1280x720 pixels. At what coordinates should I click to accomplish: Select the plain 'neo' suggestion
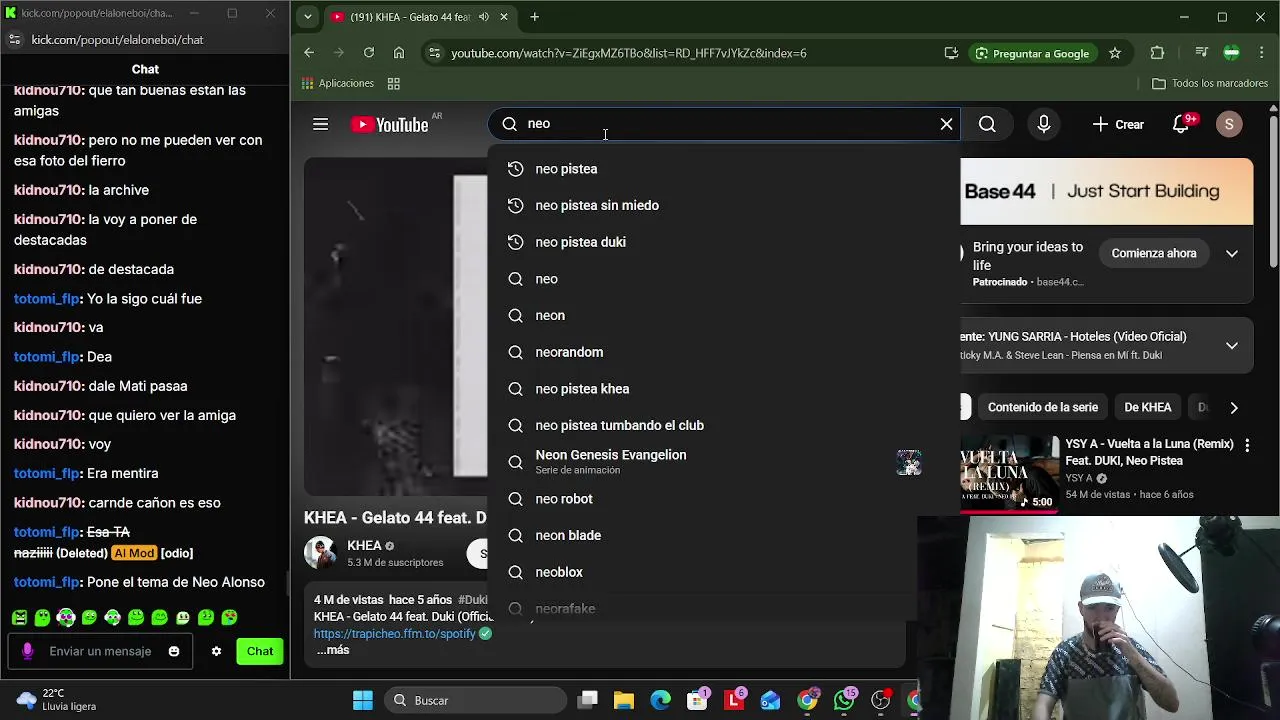click(724, 279)
